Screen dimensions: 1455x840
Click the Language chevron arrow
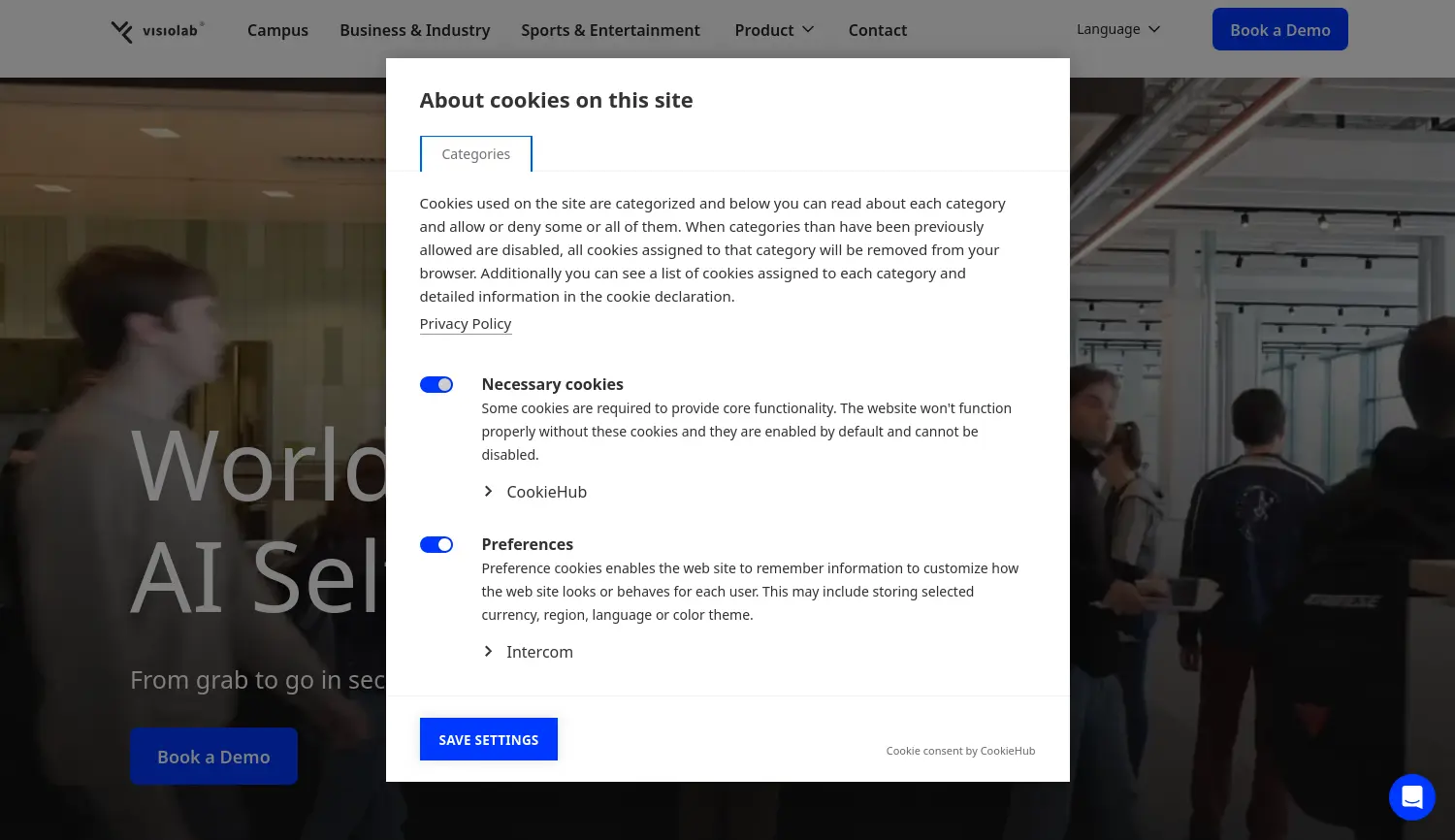click(1154, 29)
